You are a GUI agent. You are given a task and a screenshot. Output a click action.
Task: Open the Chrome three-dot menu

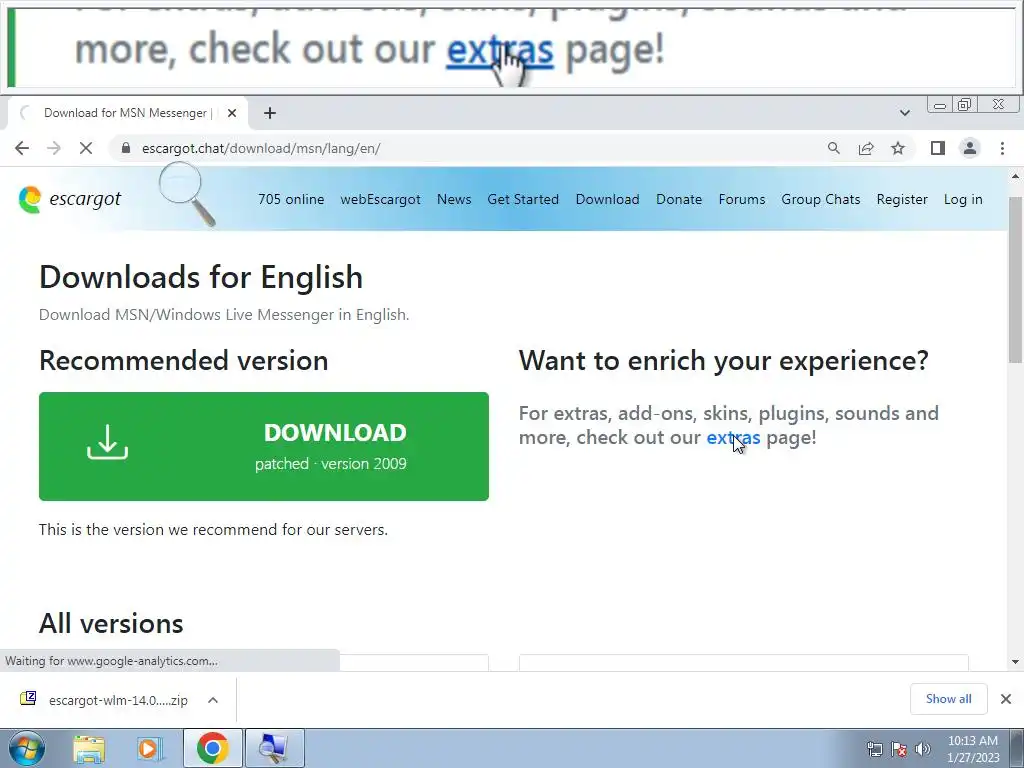[1002, 148]
